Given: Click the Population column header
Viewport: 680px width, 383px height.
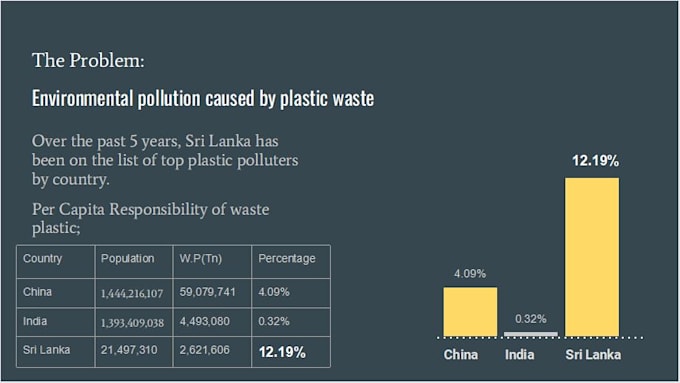Looking at the screenshot, I should coord(134,262).
